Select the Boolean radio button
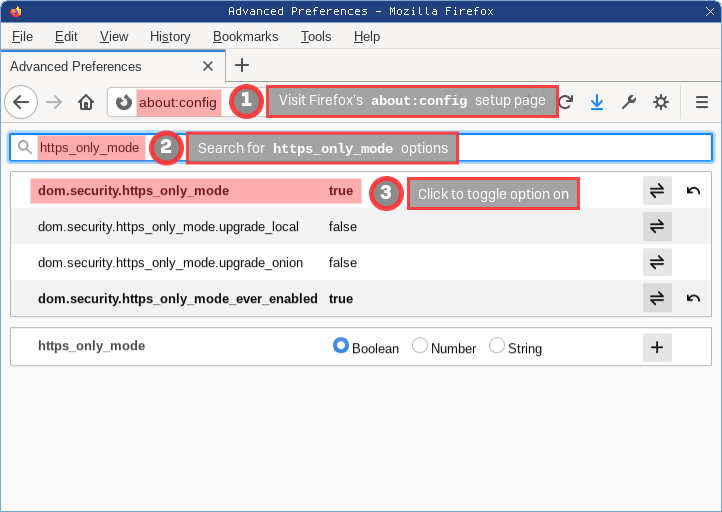Image resolution: width=722 pixels, height=512 pixels. tap(341, 345)
